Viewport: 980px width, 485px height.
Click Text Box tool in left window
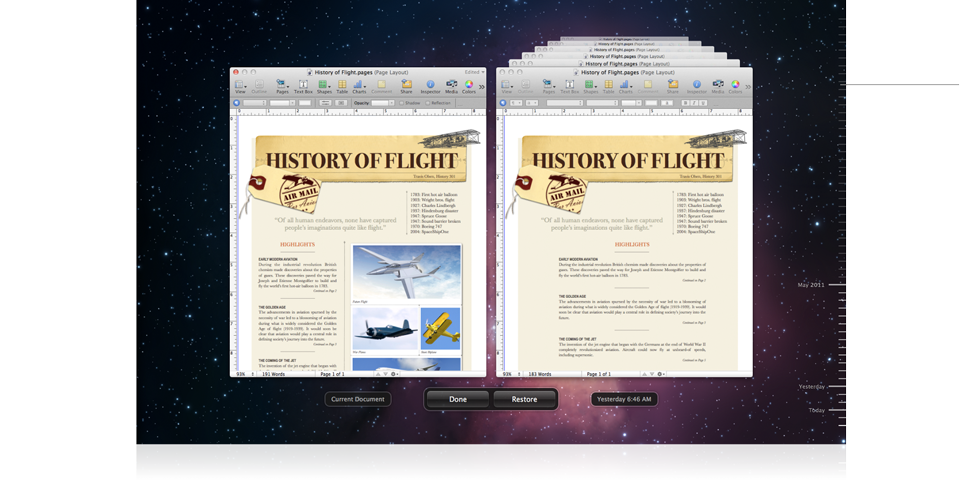tap(303, 86)
